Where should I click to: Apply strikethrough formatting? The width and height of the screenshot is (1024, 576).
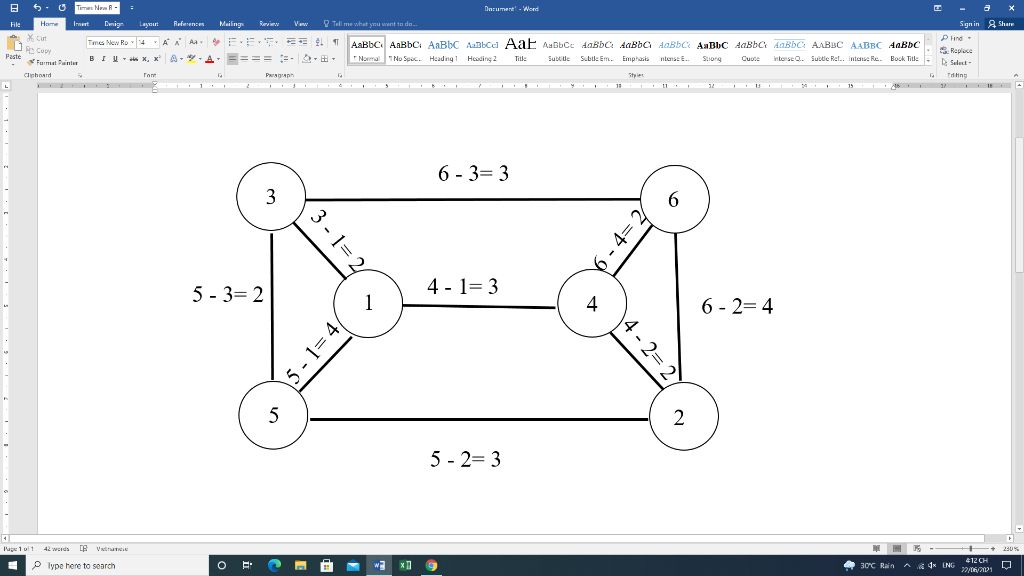click(133, 59)
